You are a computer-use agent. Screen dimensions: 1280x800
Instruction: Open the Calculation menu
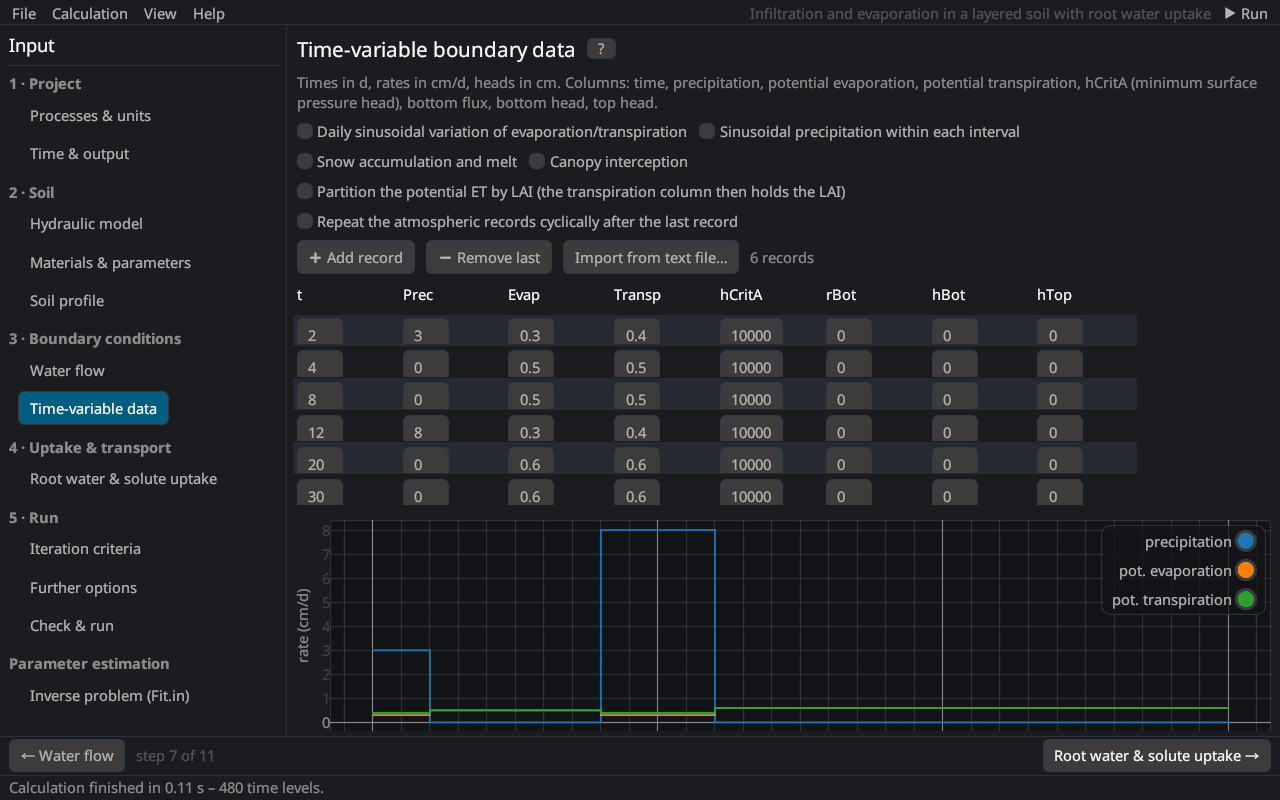(x=90, y=14)
